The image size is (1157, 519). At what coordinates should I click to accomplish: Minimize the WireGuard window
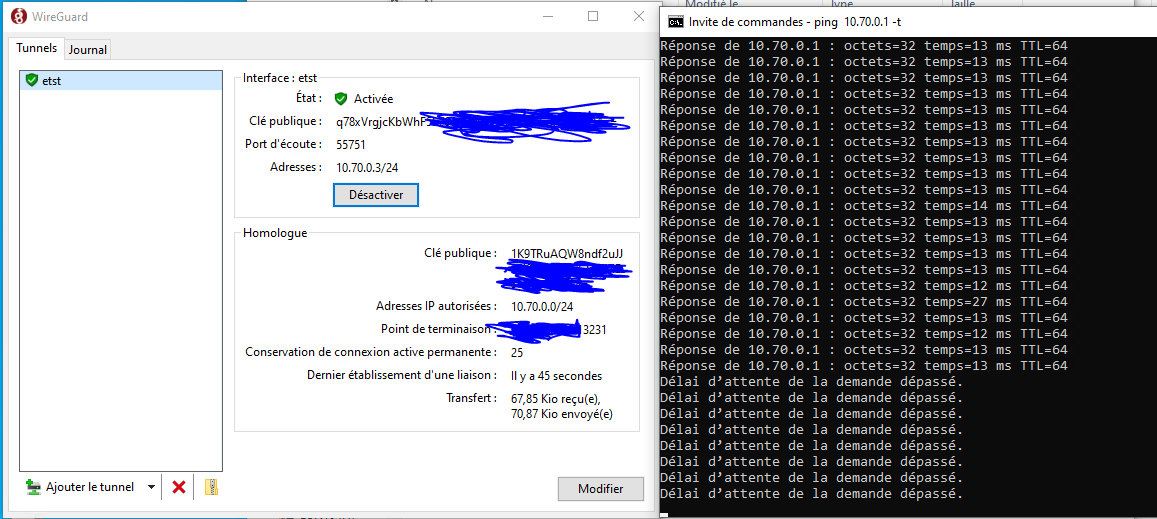click(x=548, y=16)
